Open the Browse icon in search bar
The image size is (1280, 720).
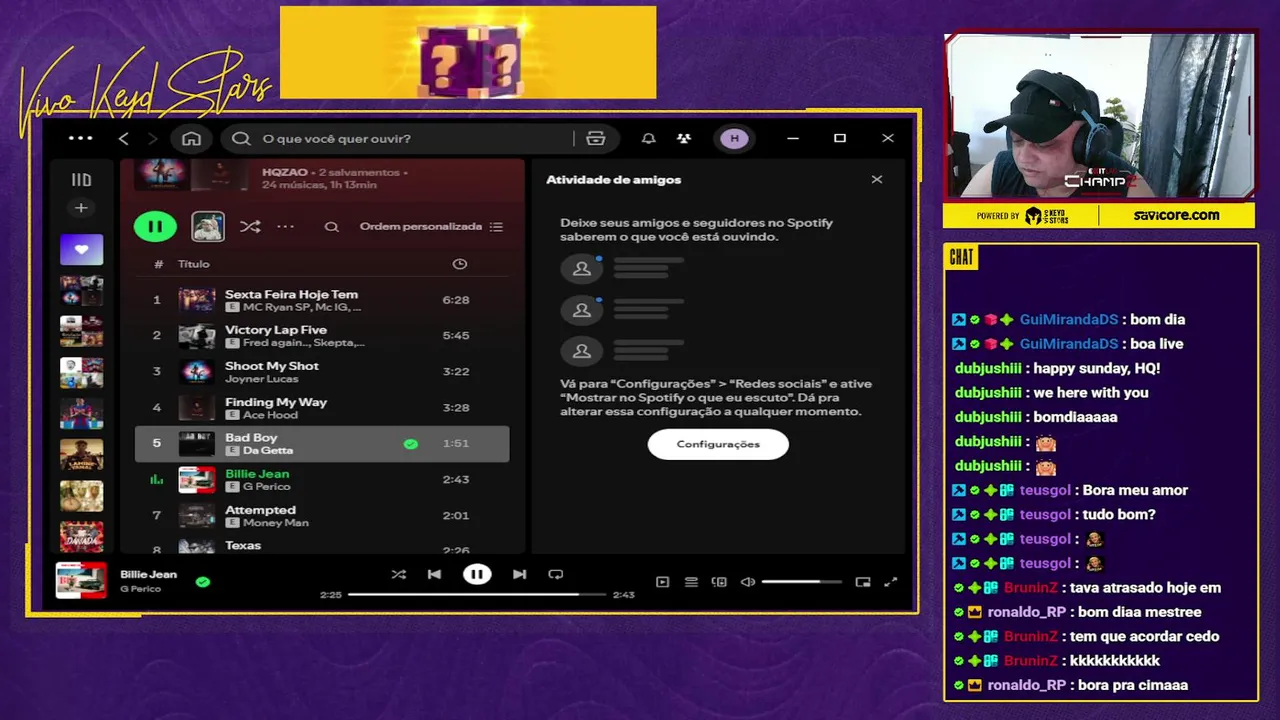pyautogui.click(x=596, y=138)
